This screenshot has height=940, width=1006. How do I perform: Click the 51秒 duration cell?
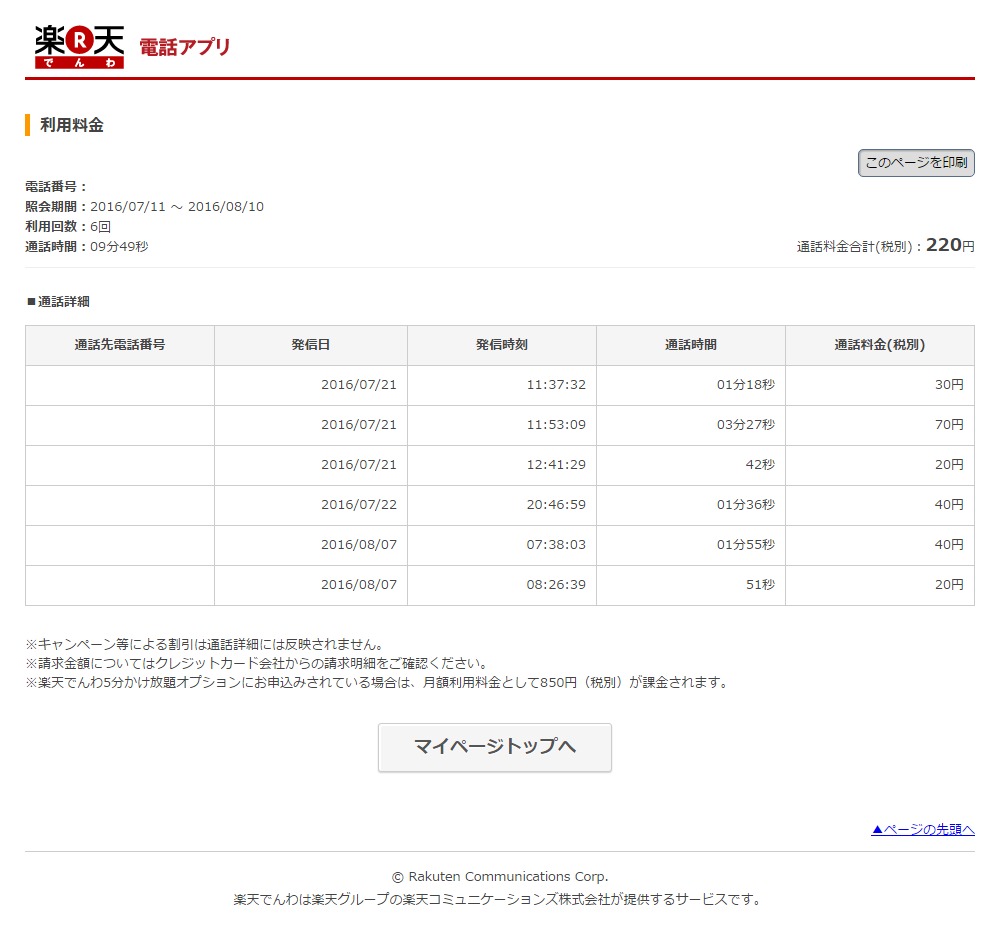coord(759,585)
